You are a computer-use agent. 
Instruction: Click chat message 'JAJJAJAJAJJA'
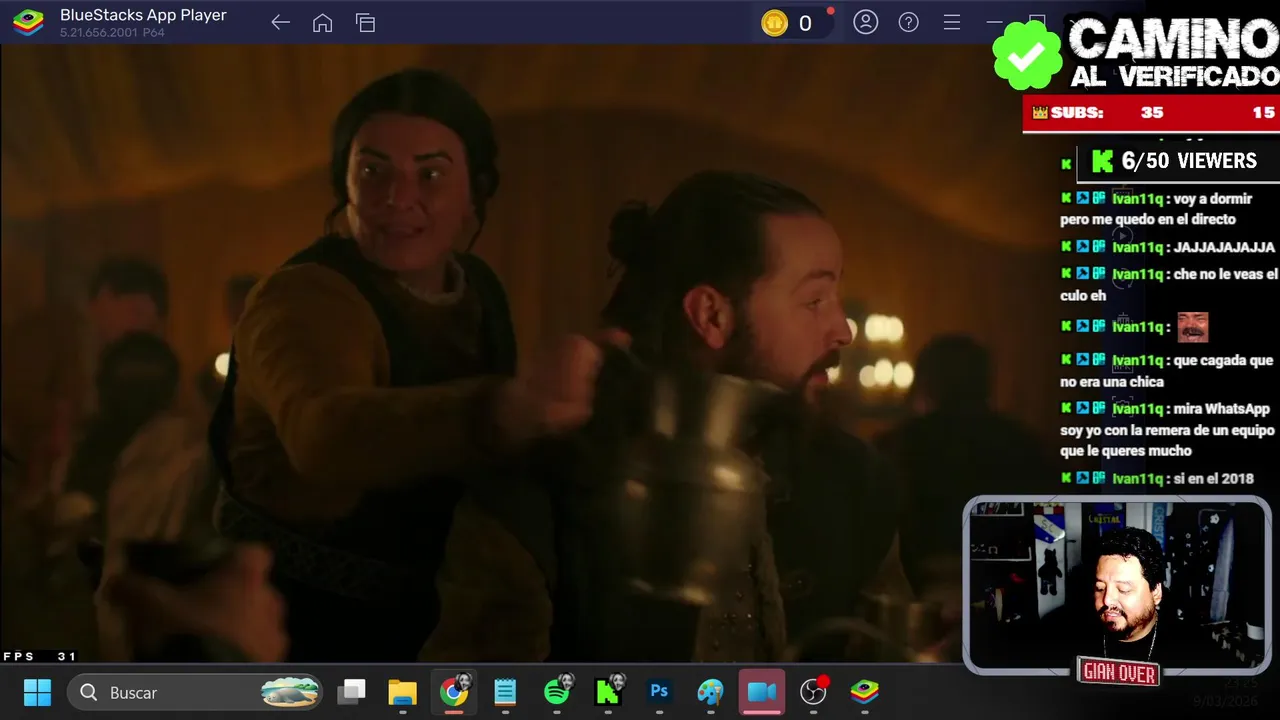pyautogui.click(x=1168, y=247)
